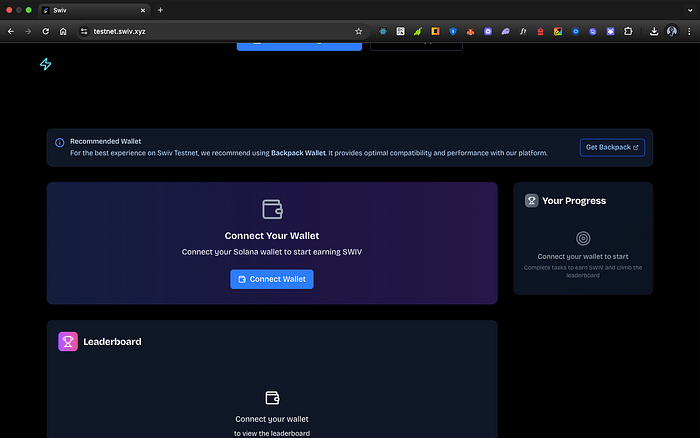Click 'to view the leaderboard' text
This screenshot has height=438, width=700.
click(x=272, y=433)
